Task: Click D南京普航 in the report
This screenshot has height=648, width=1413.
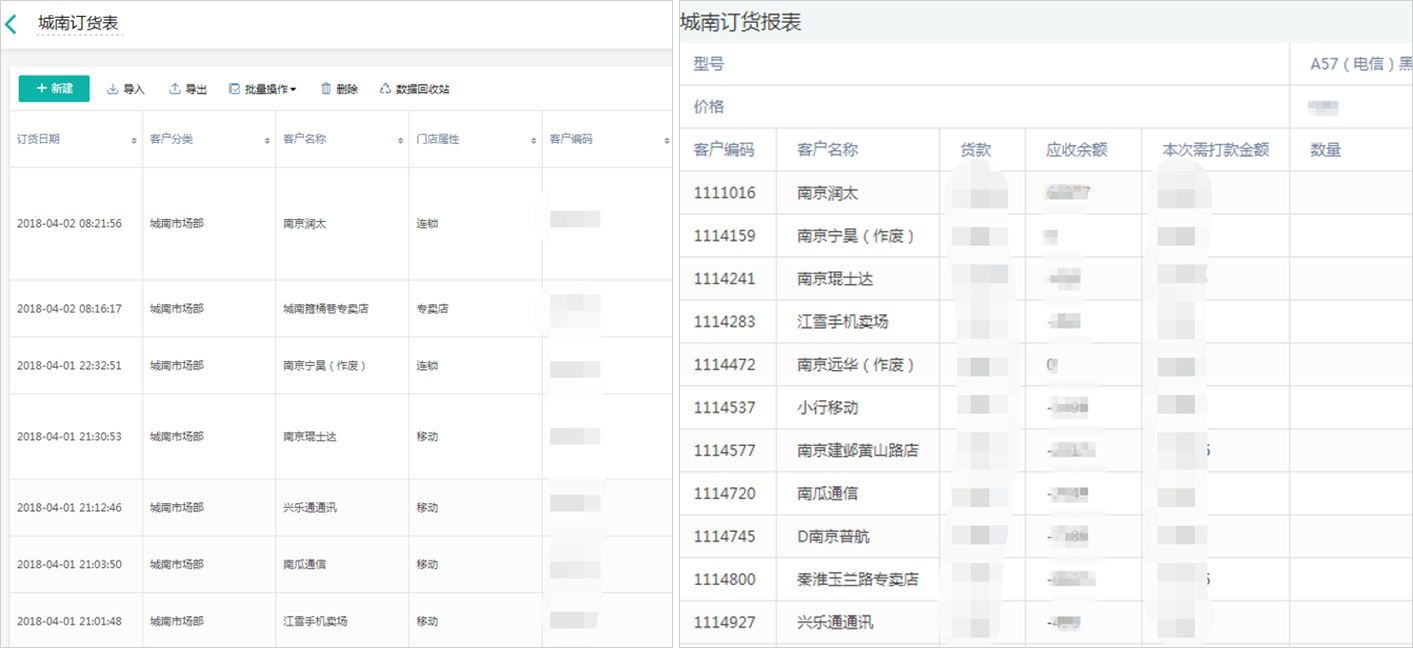Action: click(833, 537)
